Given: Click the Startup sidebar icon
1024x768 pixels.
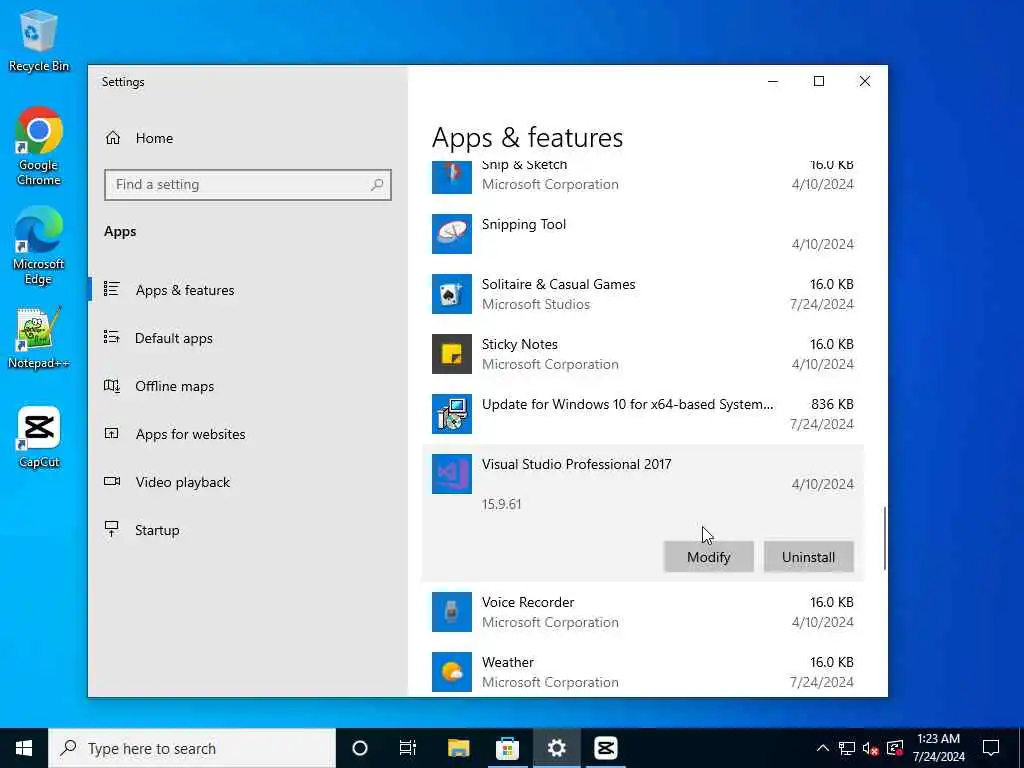Looking at the screenshot, I should 112,529.
